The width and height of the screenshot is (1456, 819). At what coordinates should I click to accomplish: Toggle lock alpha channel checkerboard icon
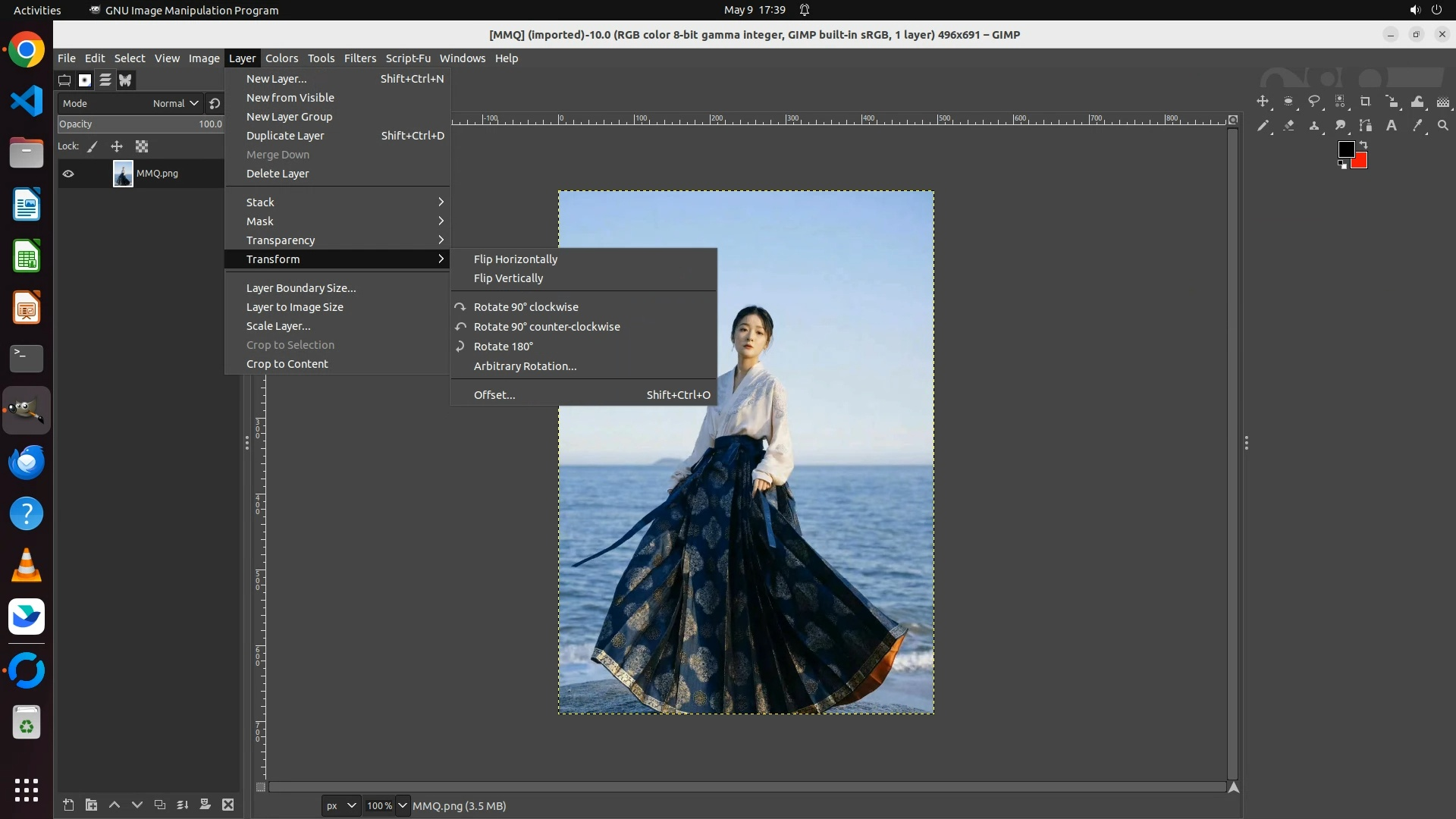point(142,146)
